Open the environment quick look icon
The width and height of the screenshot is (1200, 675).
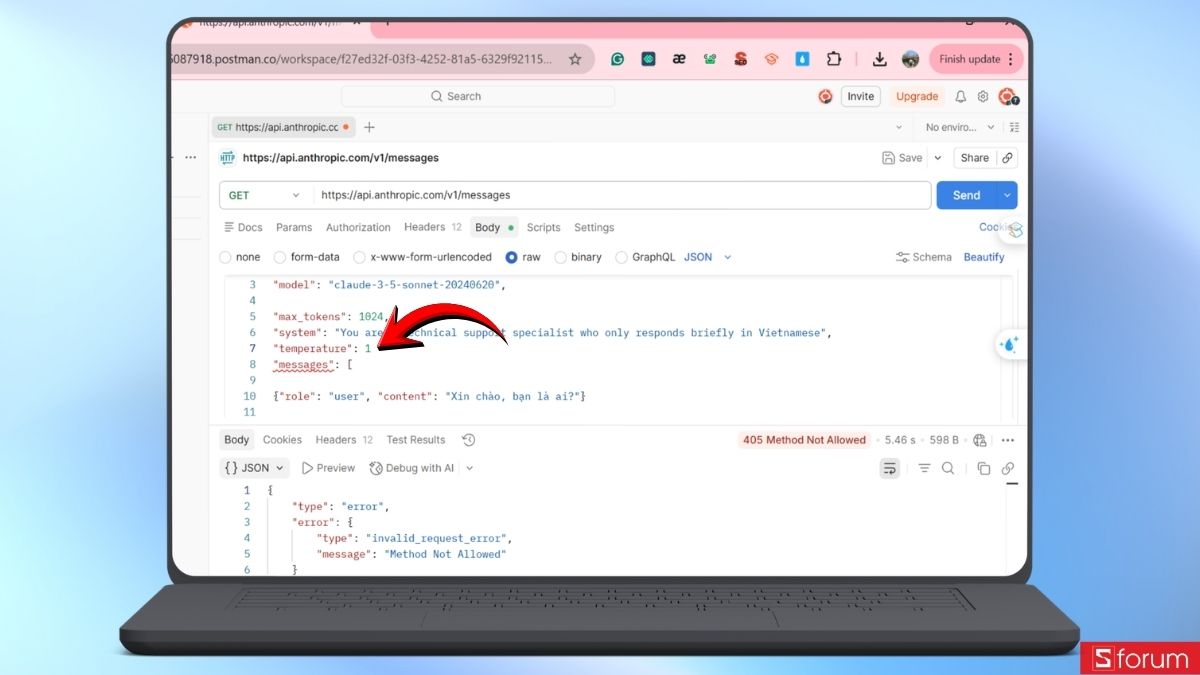[x=1015, y=127]
